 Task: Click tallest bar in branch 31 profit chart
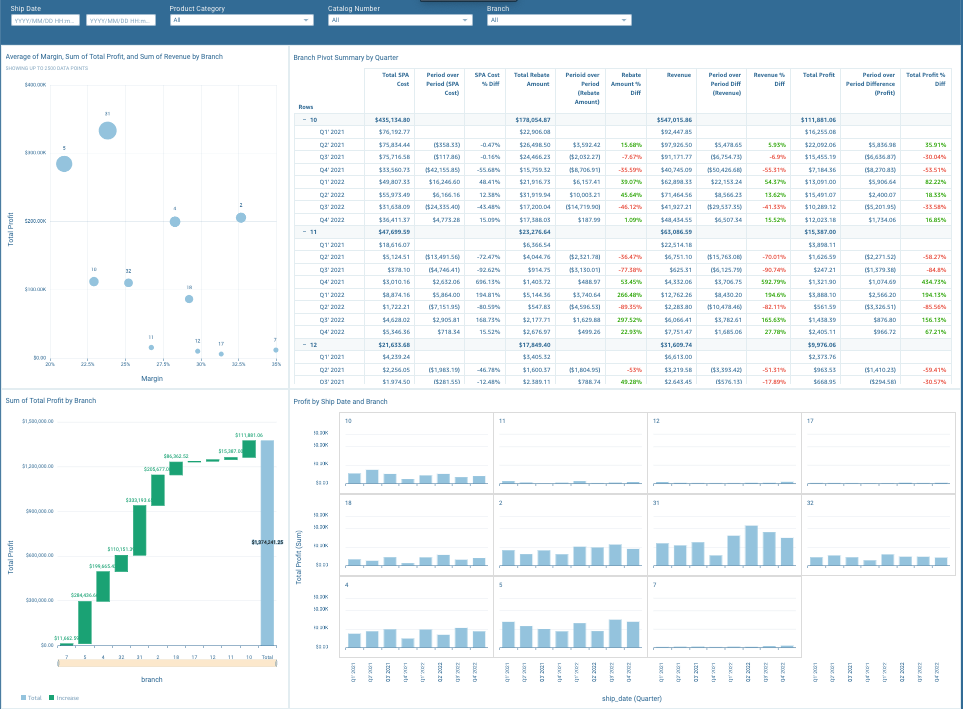(x=751, y=546)
